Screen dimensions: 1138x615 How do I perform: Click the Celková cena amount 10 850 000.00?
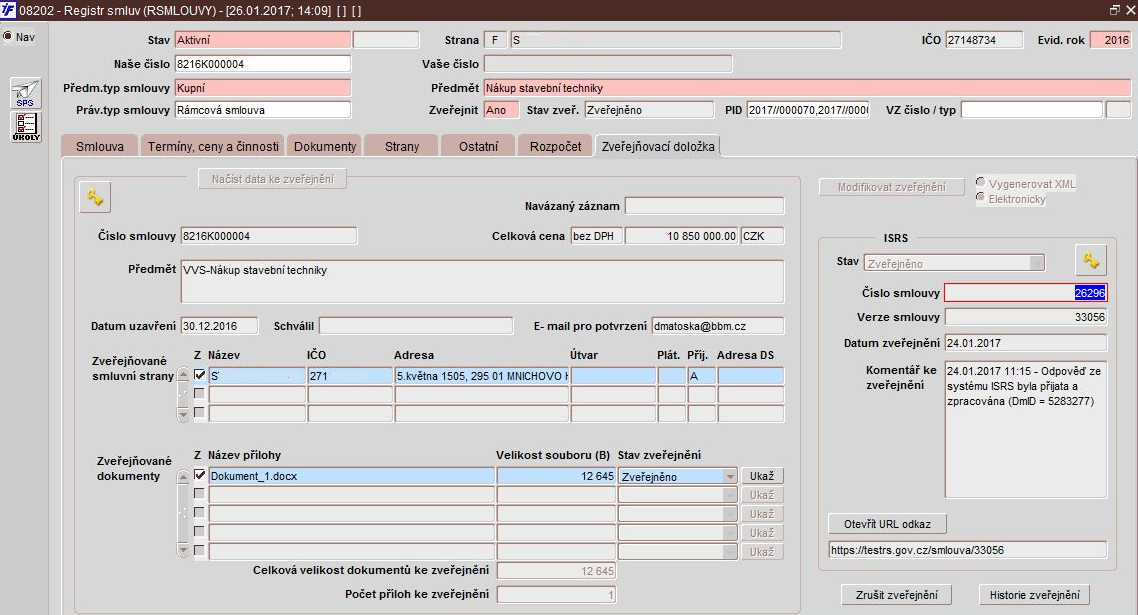click(x=681, y=236)
